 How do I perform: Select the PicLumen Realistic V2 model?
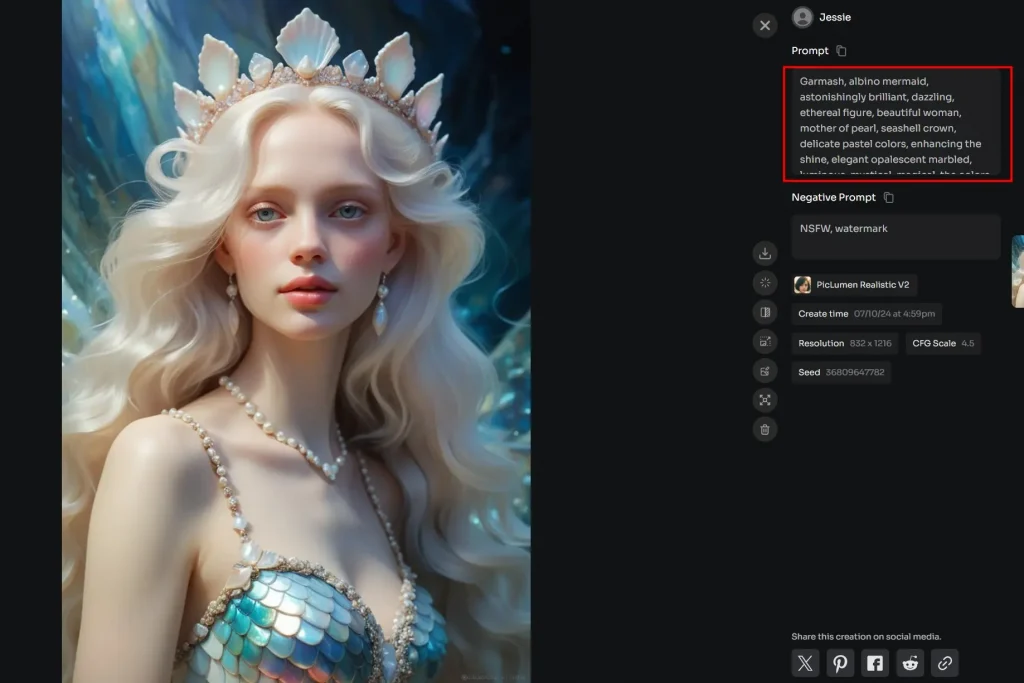854,285
